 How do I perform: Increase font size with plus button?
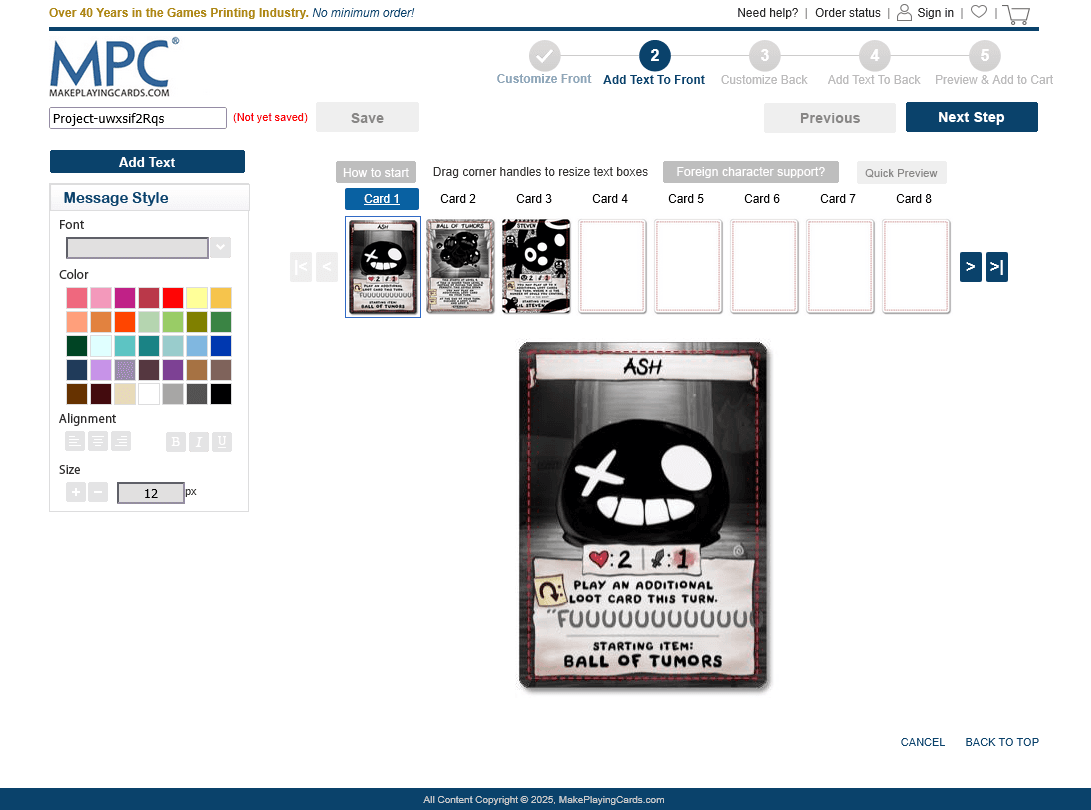[75, 492]
